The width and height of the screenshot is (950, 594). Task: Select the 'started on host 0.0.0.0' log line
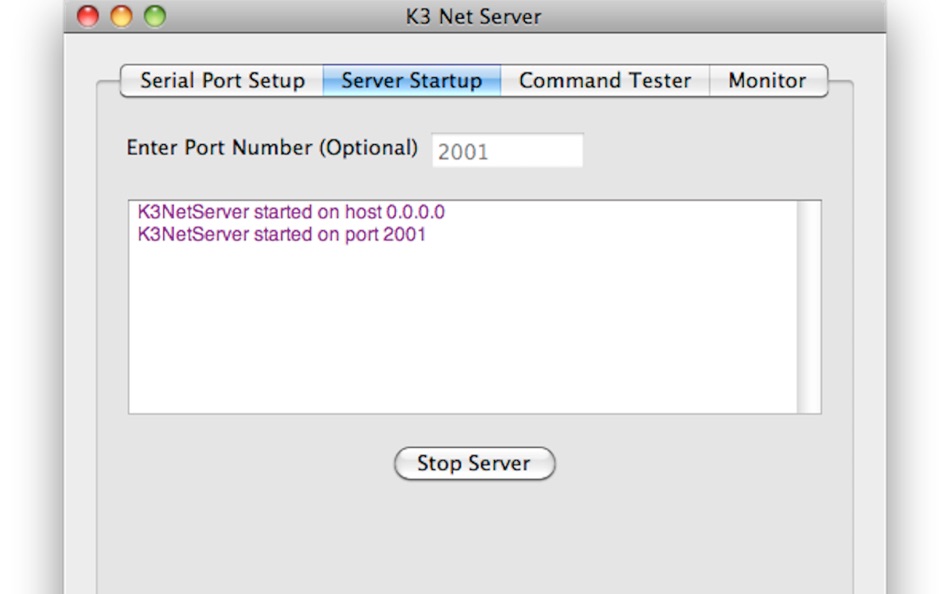click(291, 212)
